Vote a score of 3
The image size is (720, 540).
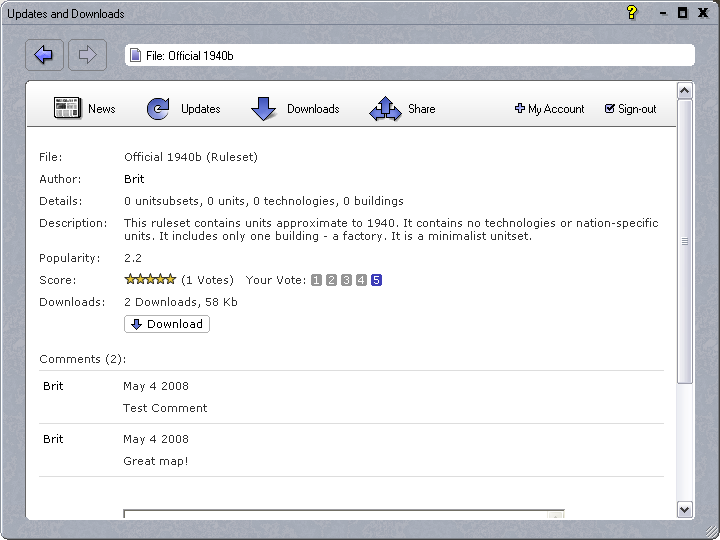pyautogui.click(x=346, y=280)
